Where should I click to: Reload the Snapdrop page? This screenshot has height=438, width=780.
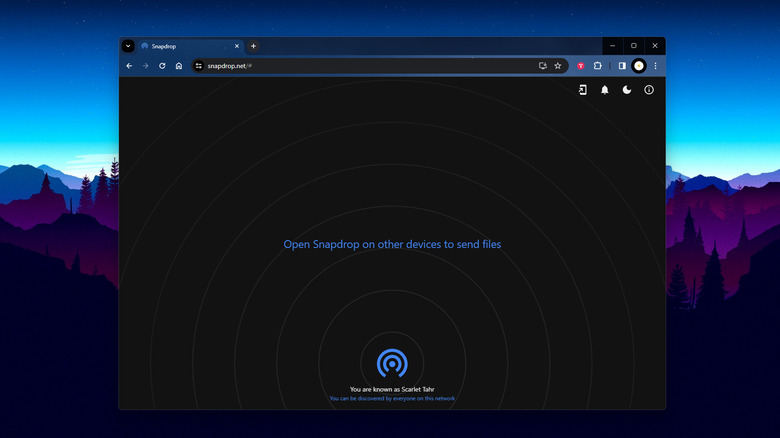click(x=162, y=66)
